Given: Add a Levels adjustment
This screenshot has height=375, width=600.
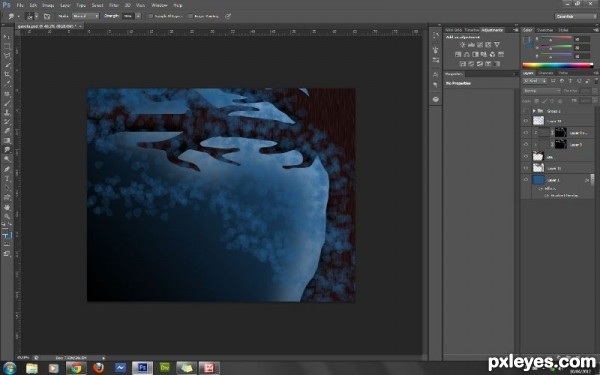Looking at the screenshot, I should tap(471, 45).
